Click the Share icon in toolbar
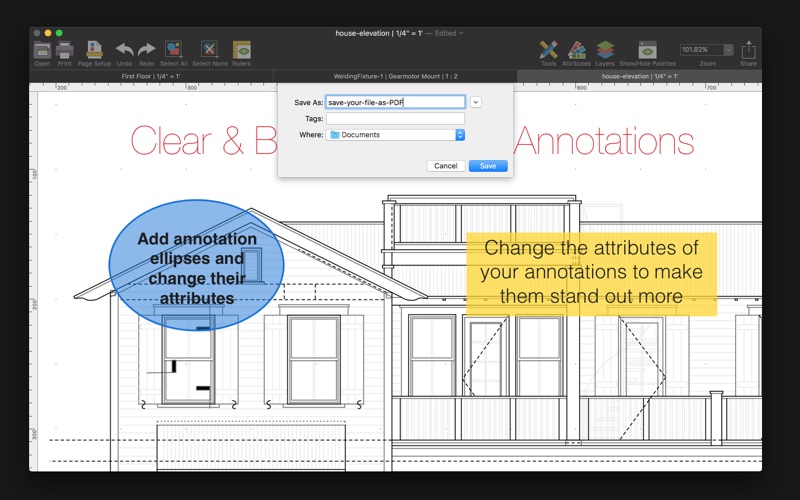 pyautogui.click(x=748, y=50)
